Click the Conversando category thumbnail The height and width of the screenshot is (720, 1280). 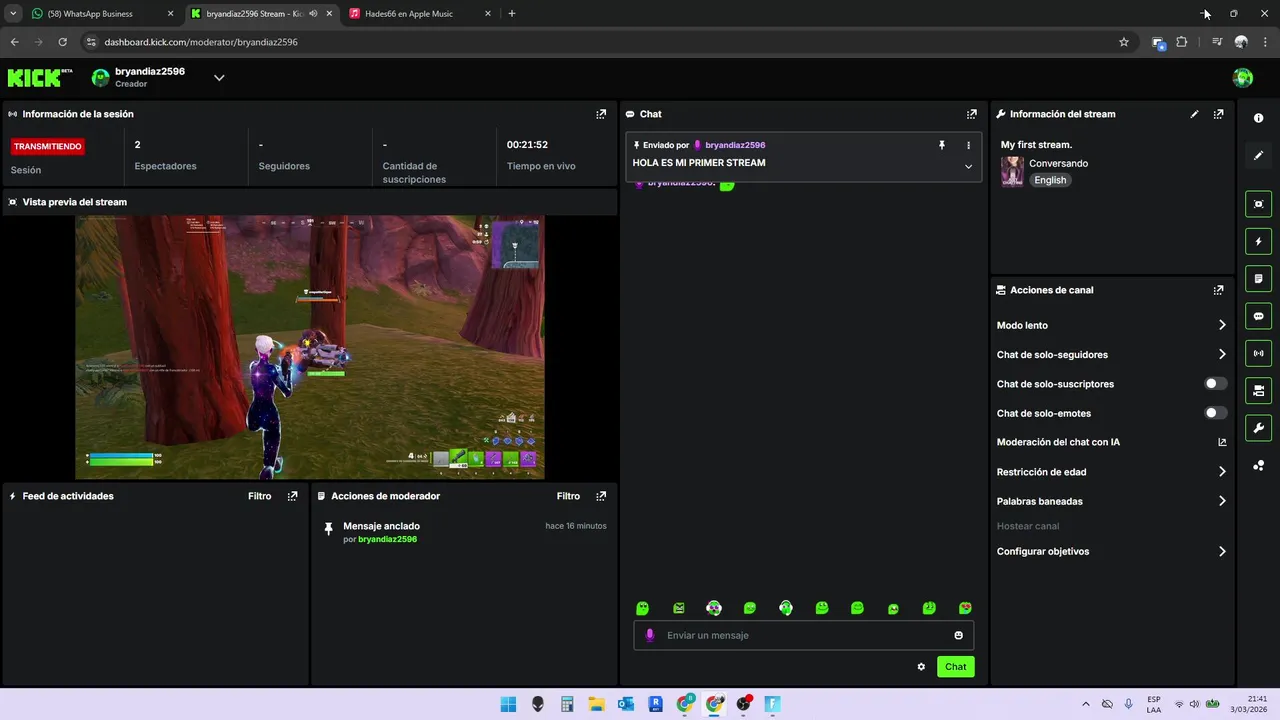point(1012,172)
